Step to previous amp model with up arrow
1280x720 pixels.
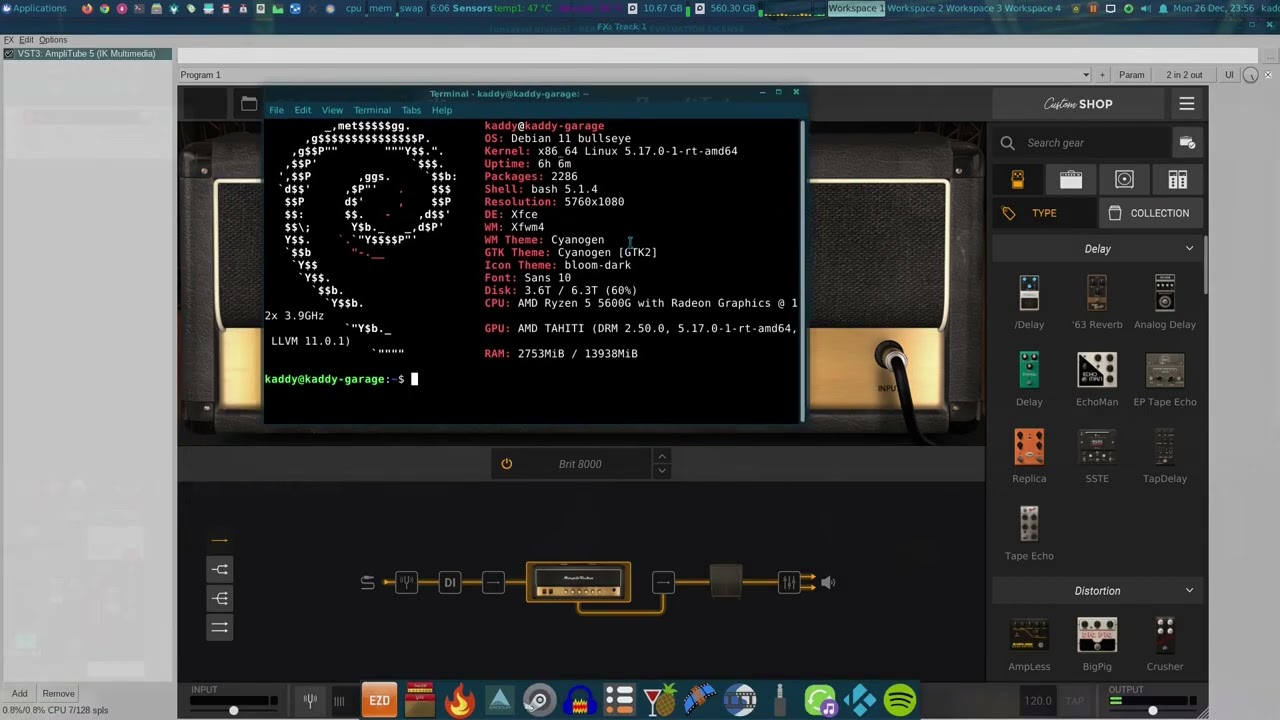point(661,457)
